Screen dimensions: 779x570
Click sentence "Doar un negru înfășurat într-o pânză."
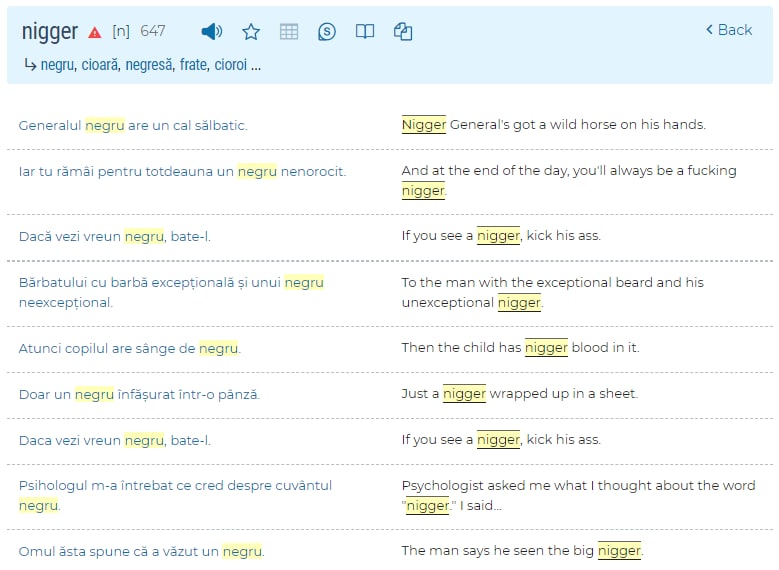(140, 395)
